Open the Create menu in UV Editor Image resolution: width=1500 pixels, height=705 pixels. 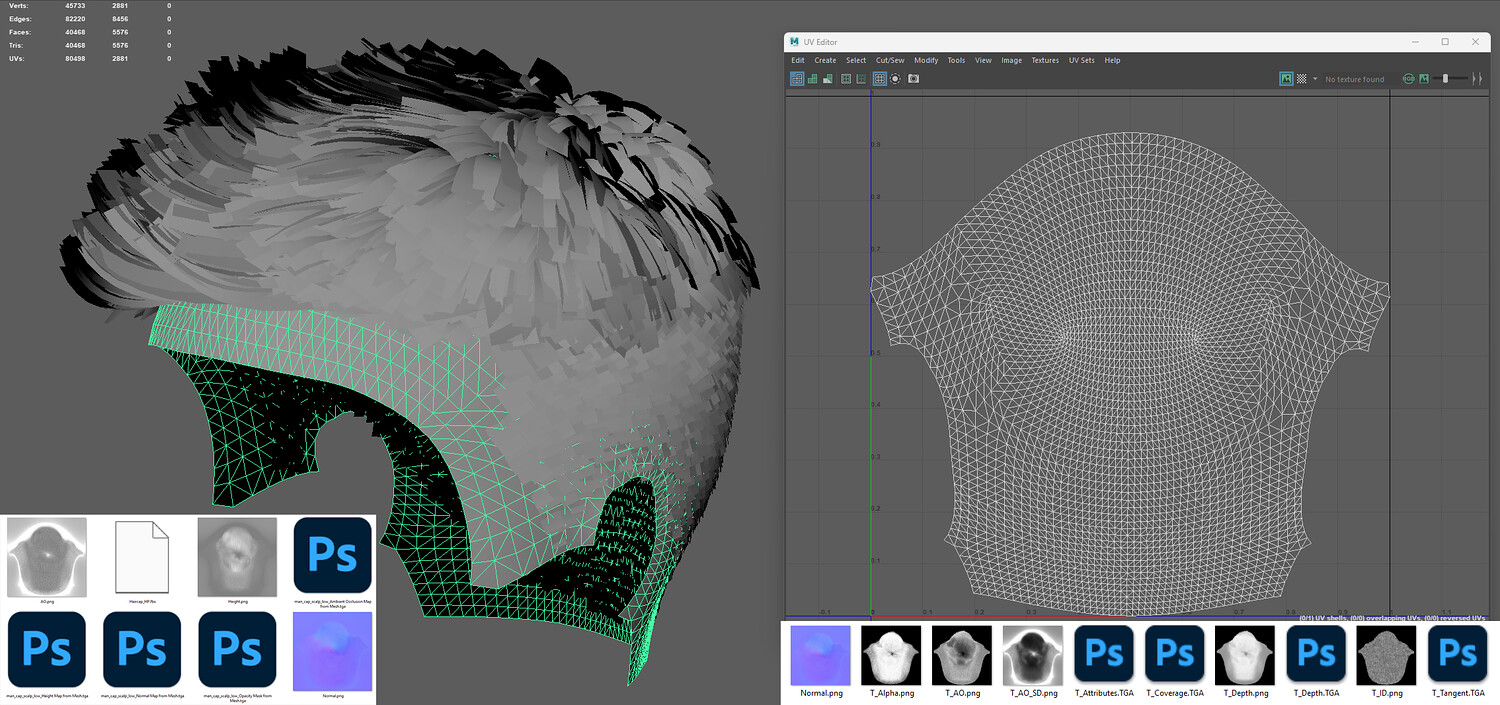click(x=825, y=60)
